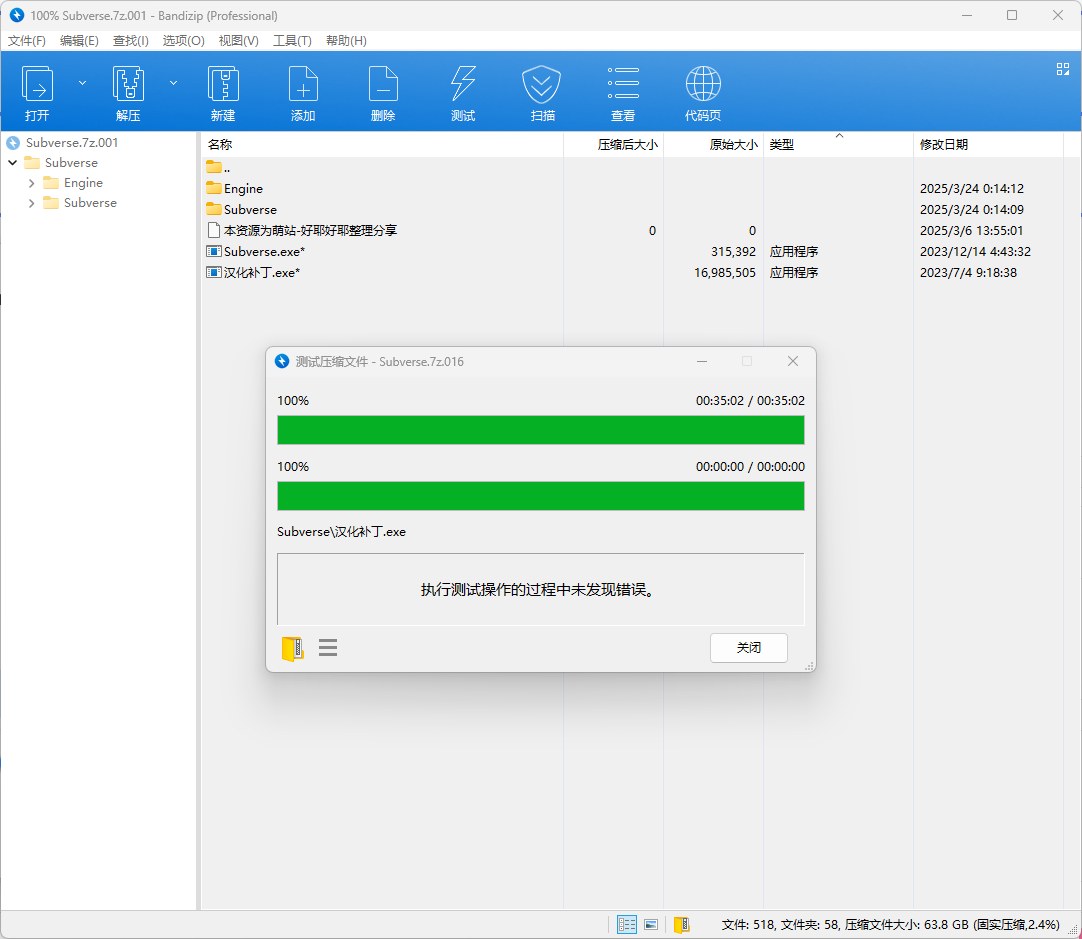1082x939 pixels.
Task: Expand the 解压 dropdown arrow
Action: pyautogui.click(x=173, y=83)
